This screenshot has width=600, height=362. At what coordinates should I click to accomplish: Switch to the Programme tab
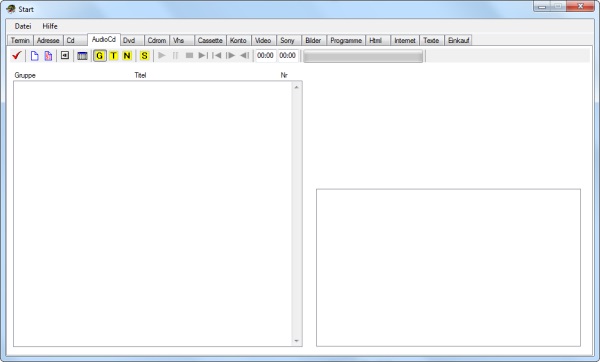pyautogui.click(x=346, y=40)
